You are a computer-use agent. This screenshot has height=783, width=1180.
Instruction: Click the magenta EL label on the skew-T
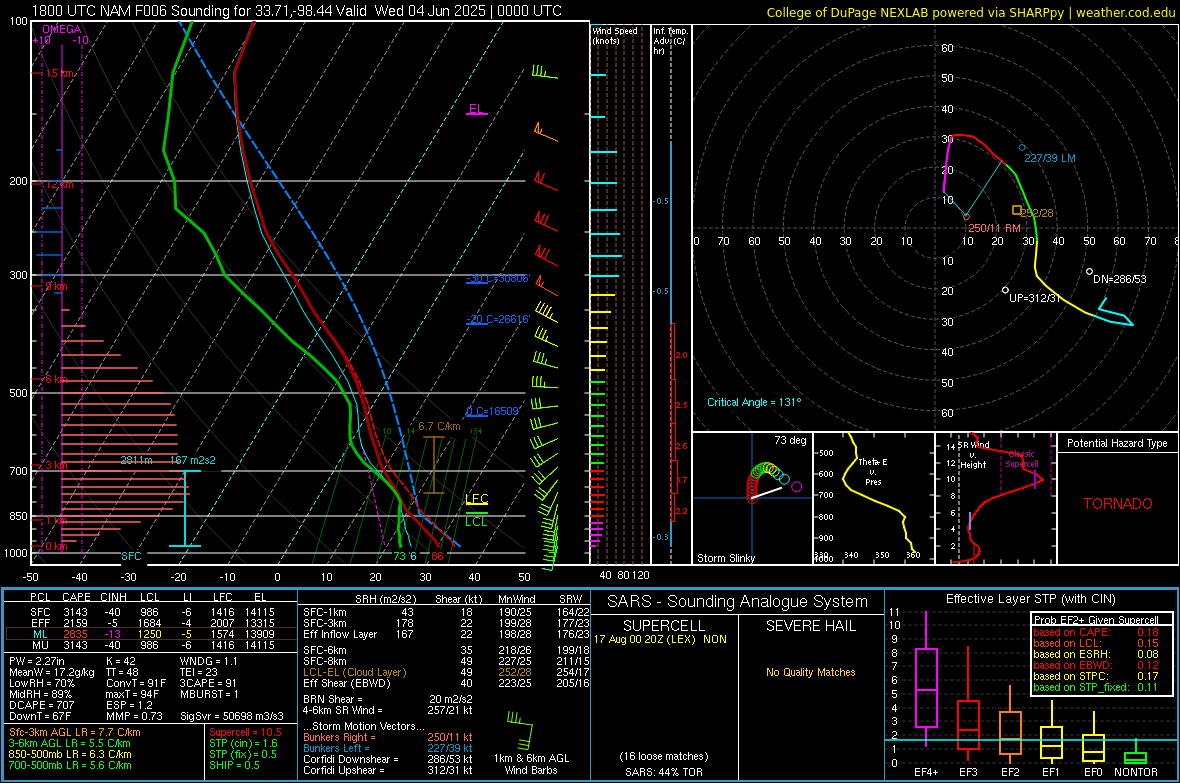click(x=476, y=108)
